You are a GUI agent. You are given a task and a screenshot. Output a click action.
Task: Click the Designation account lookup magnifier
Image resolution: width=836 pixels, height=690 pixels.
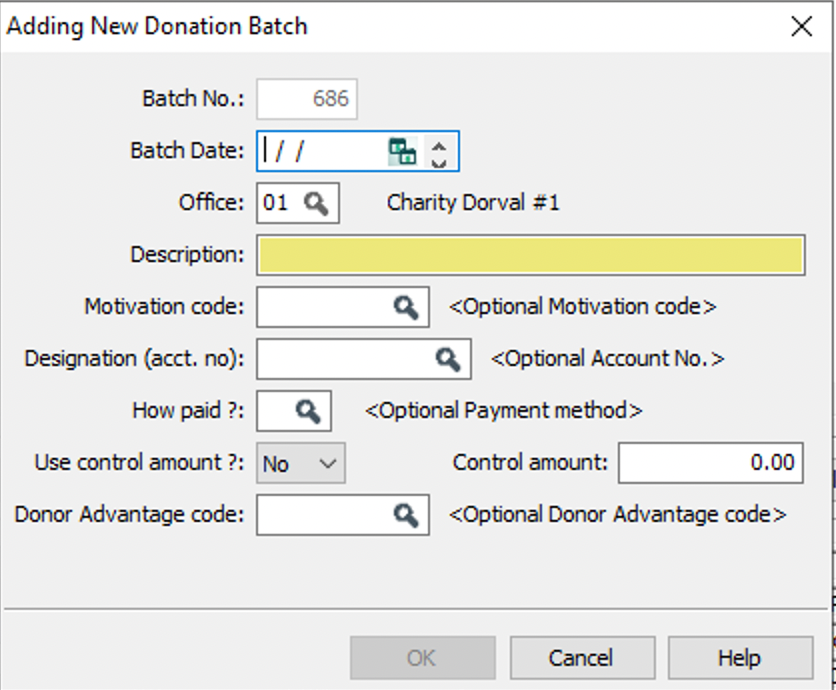[448, 359]
